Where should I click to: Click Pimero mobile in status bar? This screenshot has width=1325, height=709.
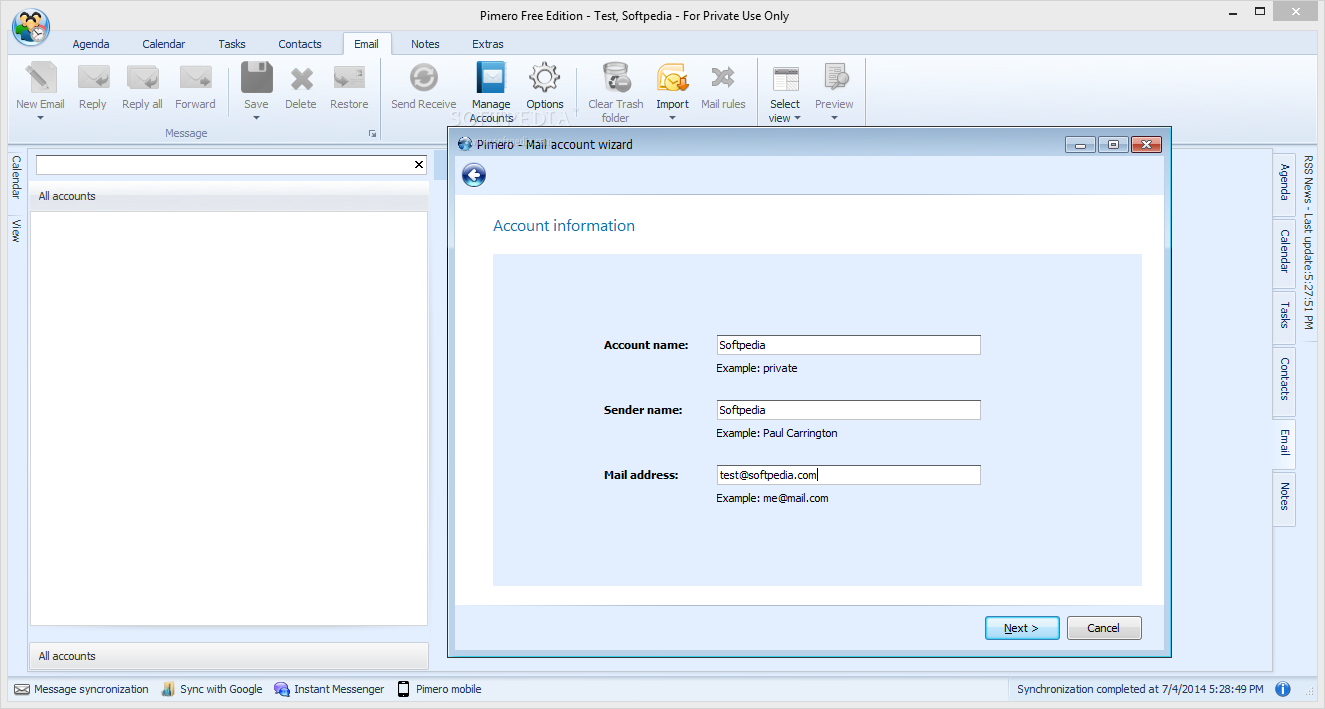[x=439, y=689]
